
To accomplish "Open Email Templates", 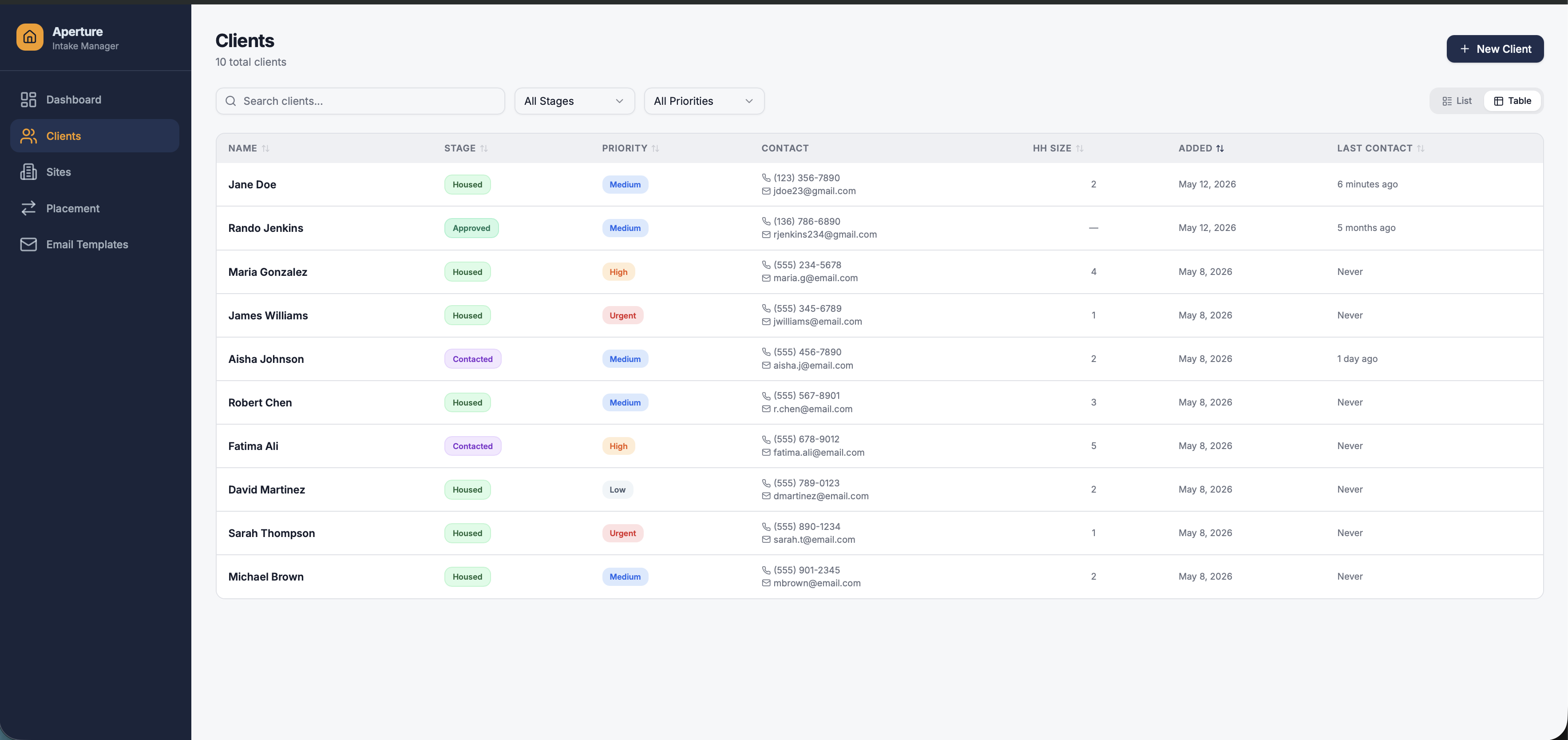I will [x=95, y=244].
